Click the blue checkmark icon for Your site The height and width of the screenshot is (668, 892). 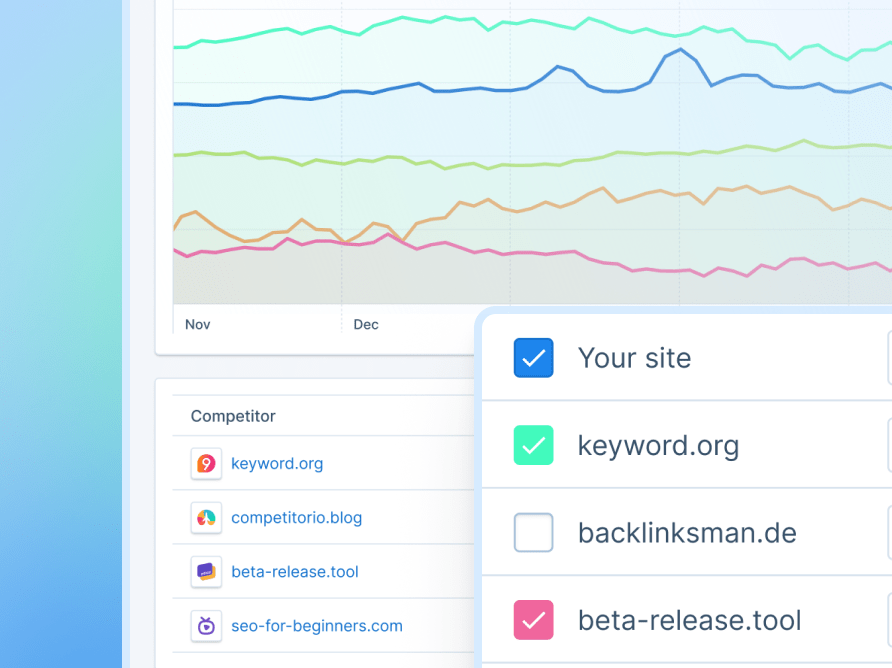(533, 357)
